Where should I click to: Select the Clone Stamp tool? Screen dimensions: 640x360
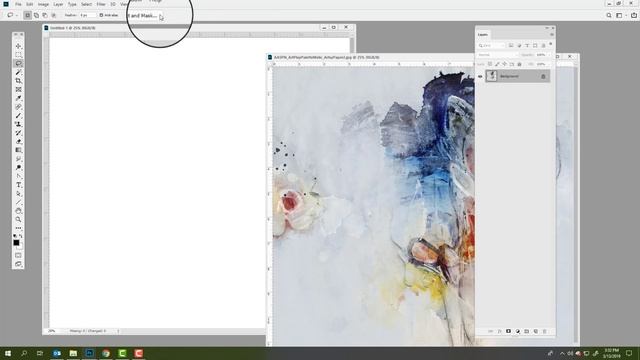(x=18, y=124)
